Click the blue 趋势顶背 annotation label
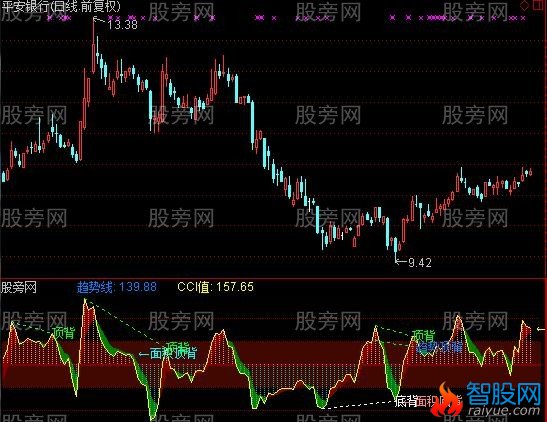 (440, 347)
